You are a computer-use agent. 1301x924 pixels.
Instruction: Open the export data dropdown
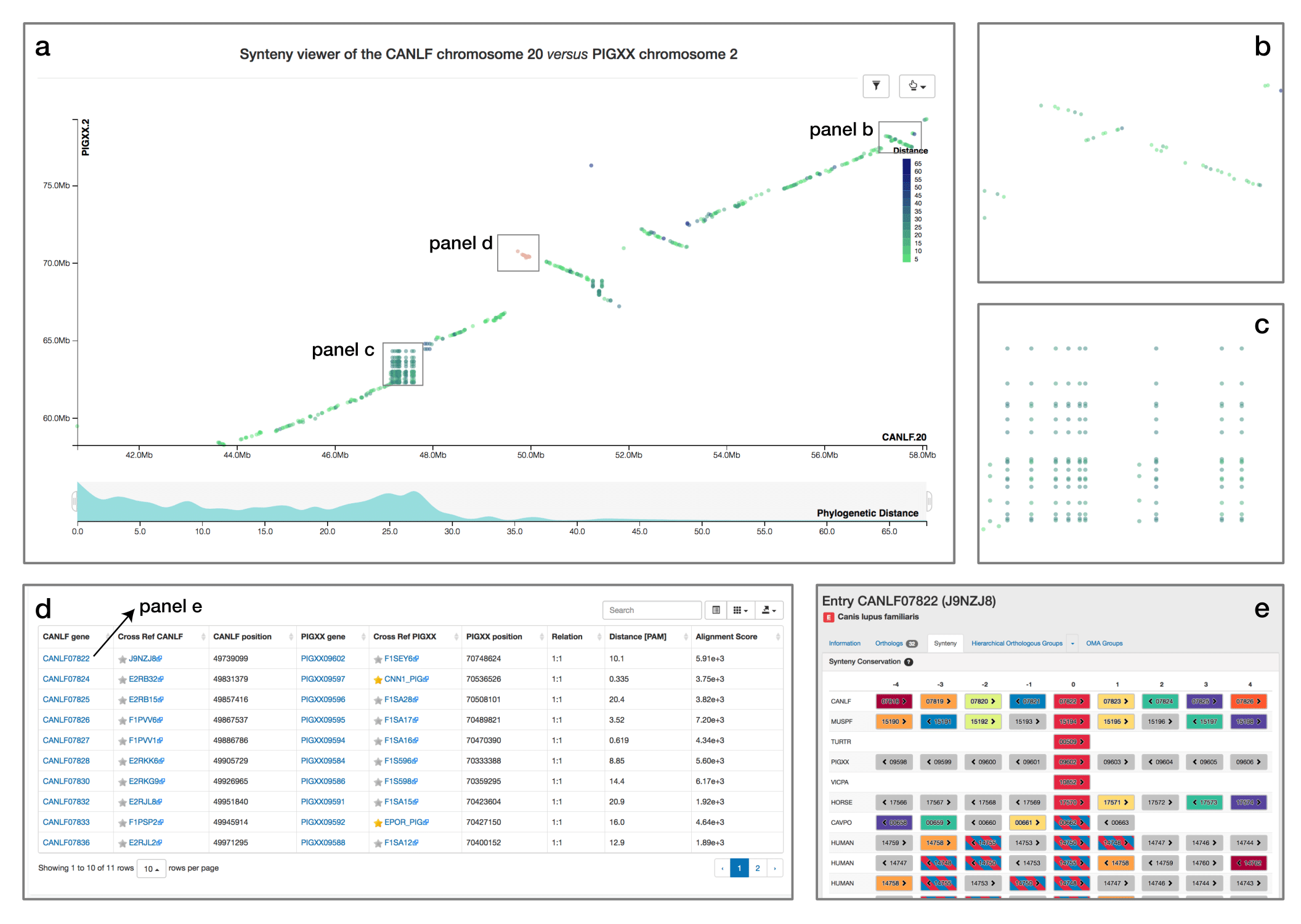click(x=768, y=610)
